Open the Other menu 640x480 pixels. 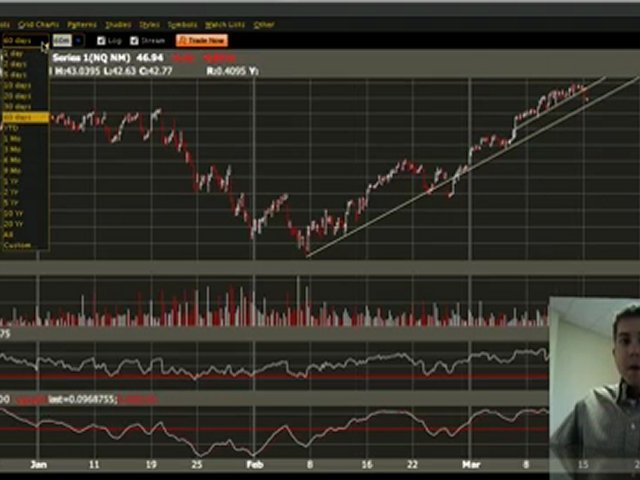264,25
